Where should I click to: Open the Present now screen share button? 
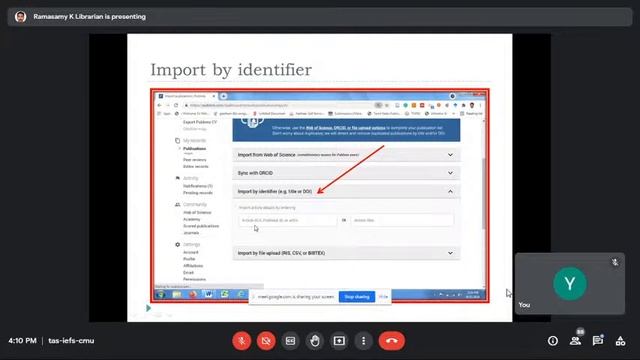[339, 340]
